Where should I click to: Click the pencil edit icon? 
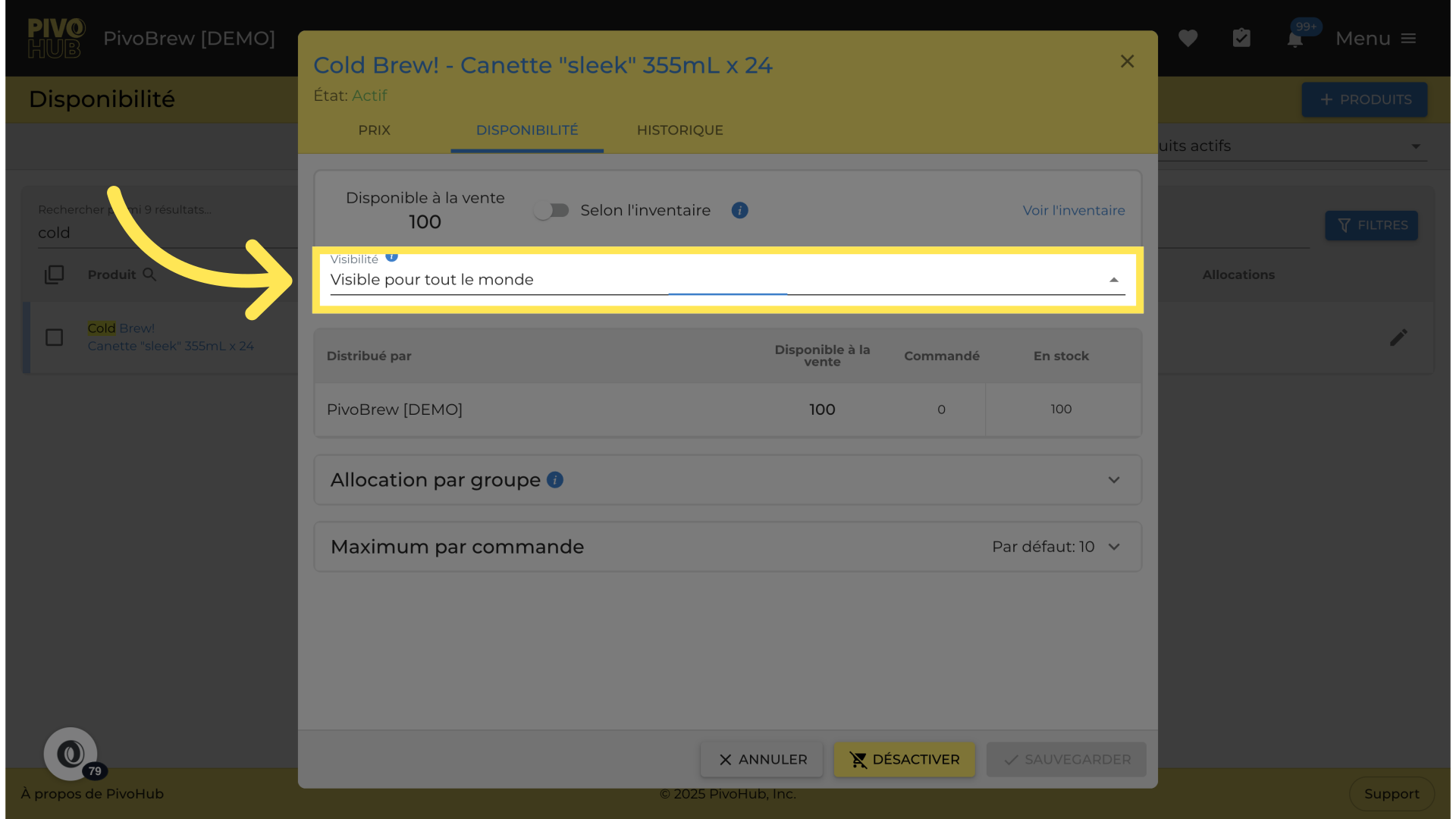[1398, 337]
